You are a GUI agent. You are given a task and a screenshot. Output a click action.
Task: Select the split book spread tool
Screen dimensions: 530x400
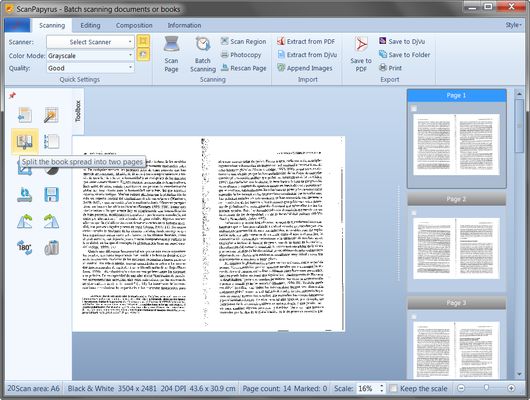click(25, 141)
